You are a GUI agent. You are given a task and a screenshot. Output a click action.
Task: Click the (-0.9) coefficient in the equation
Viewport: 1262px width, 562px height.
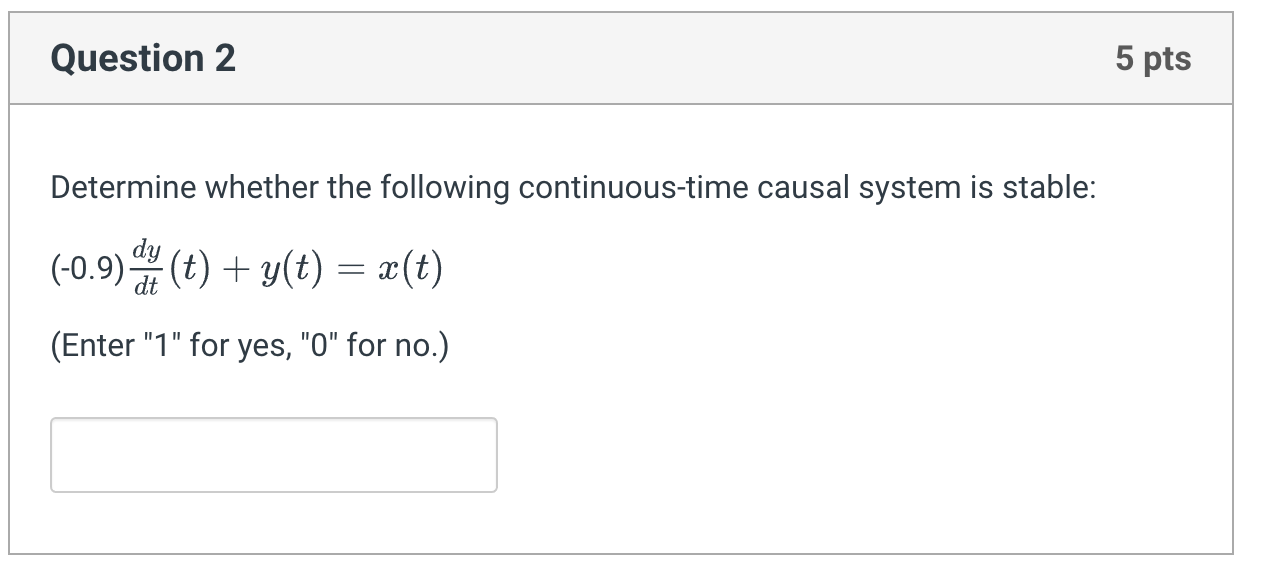88,267
